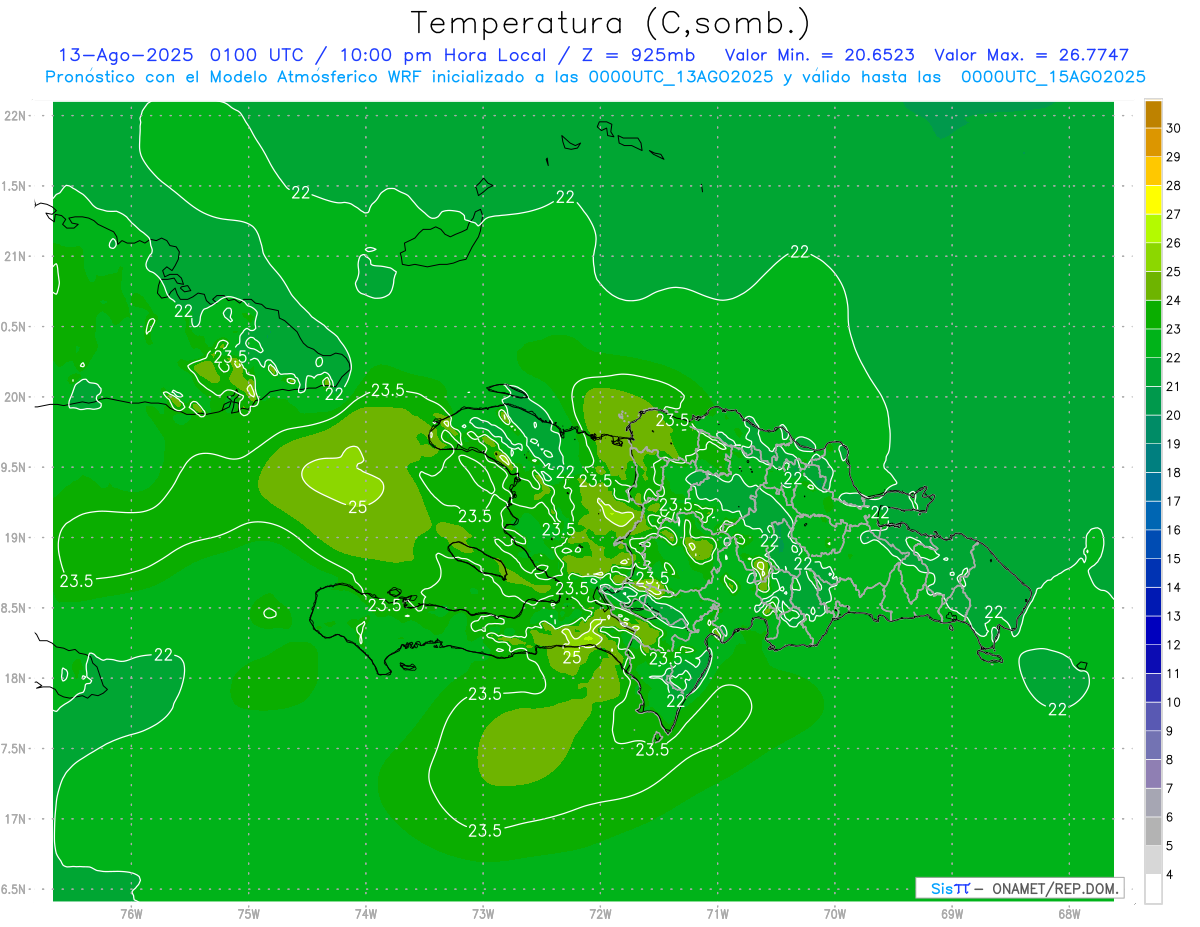Click the '68W' longitude axis label
This screenshot has height=927, width=1200.
[1068, 913]
